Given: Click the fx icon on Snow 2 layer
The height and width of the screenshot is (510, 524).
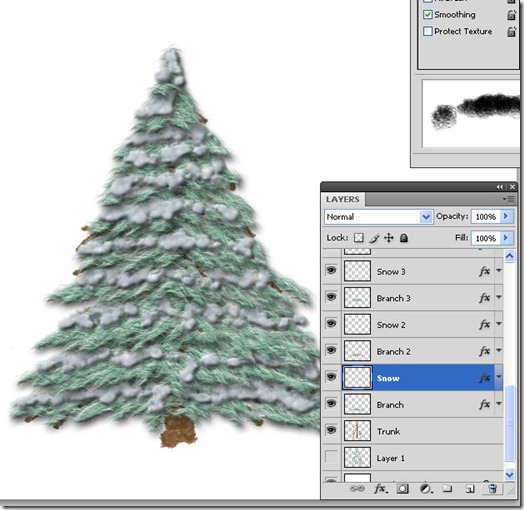Looking at the screenshot, I should pyautogui.click(x=485, y=324).
